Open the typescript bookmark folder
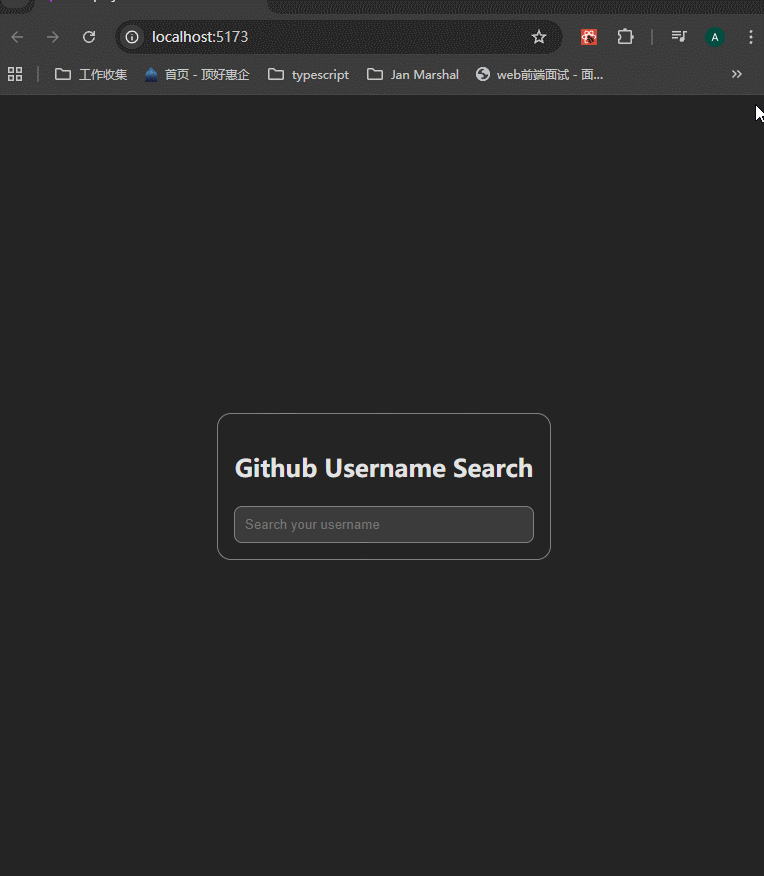This screenshot has height=876, width=764. click(x=309, y=74)
